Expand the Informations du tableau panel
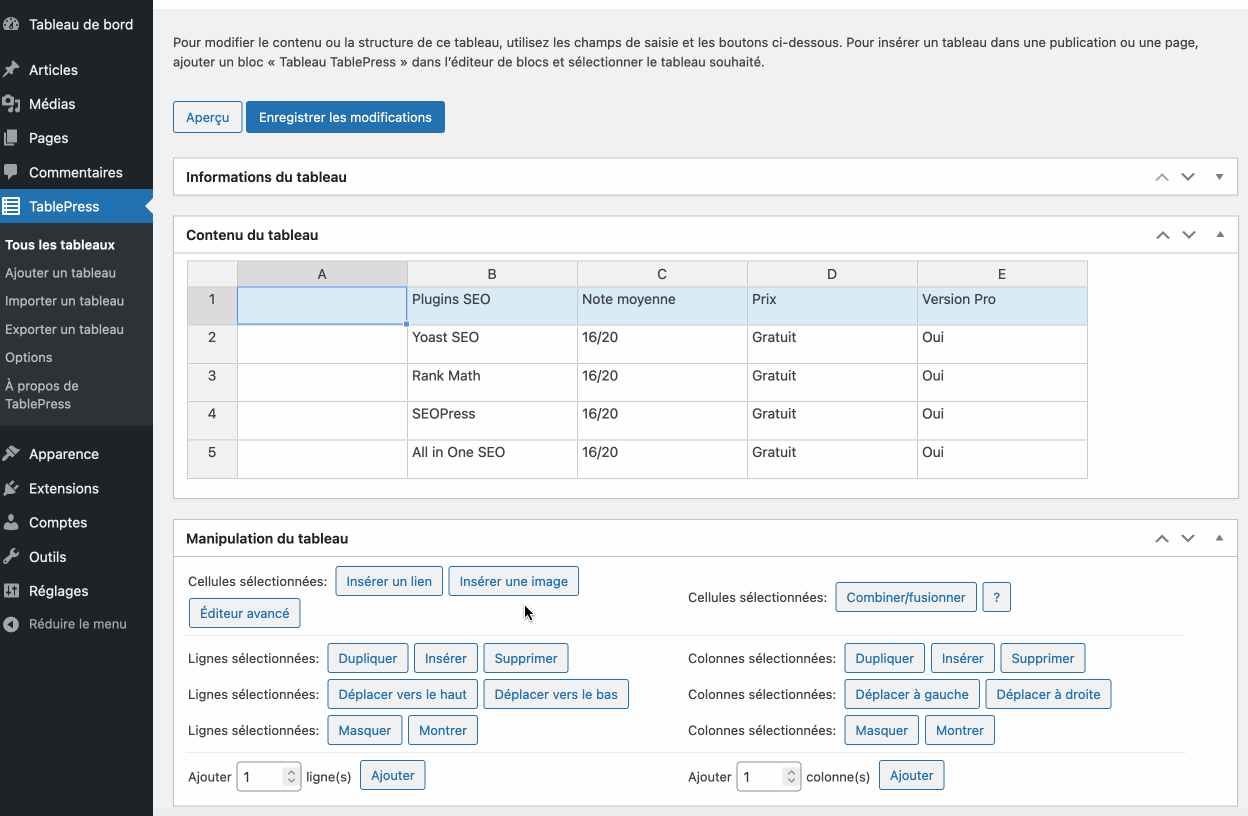Image resolution: width=1248 pixels, height=816 pixels. 1219,177
